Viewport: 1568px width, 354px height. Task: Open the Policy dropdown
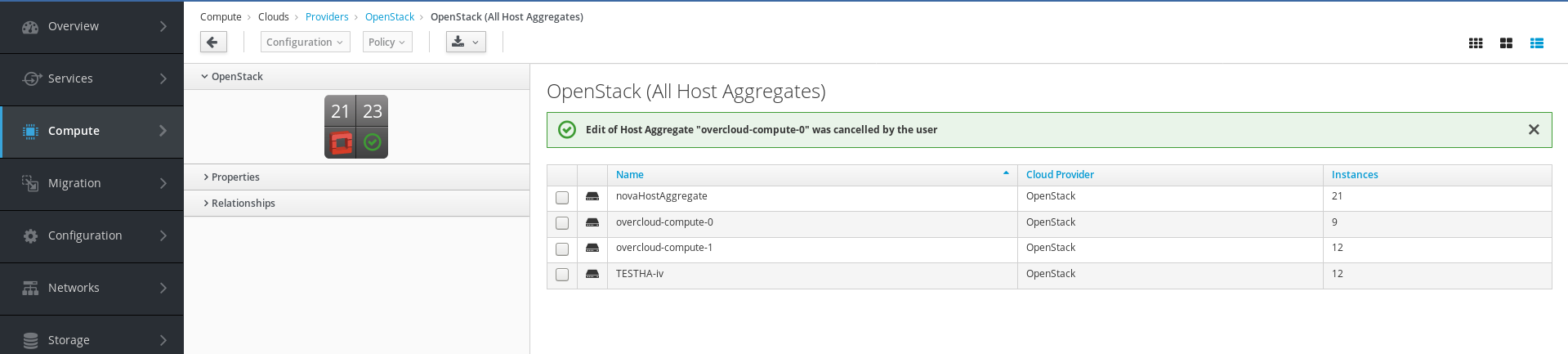(x=387, y=42)
